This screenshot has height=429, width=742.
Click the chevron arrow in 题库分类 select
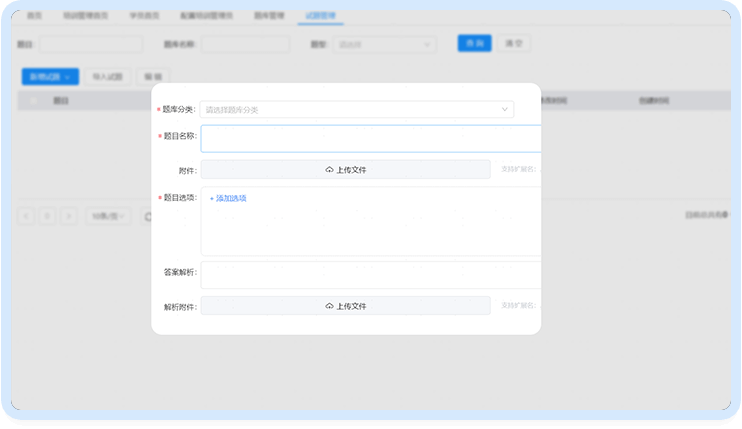click(505, 109)
